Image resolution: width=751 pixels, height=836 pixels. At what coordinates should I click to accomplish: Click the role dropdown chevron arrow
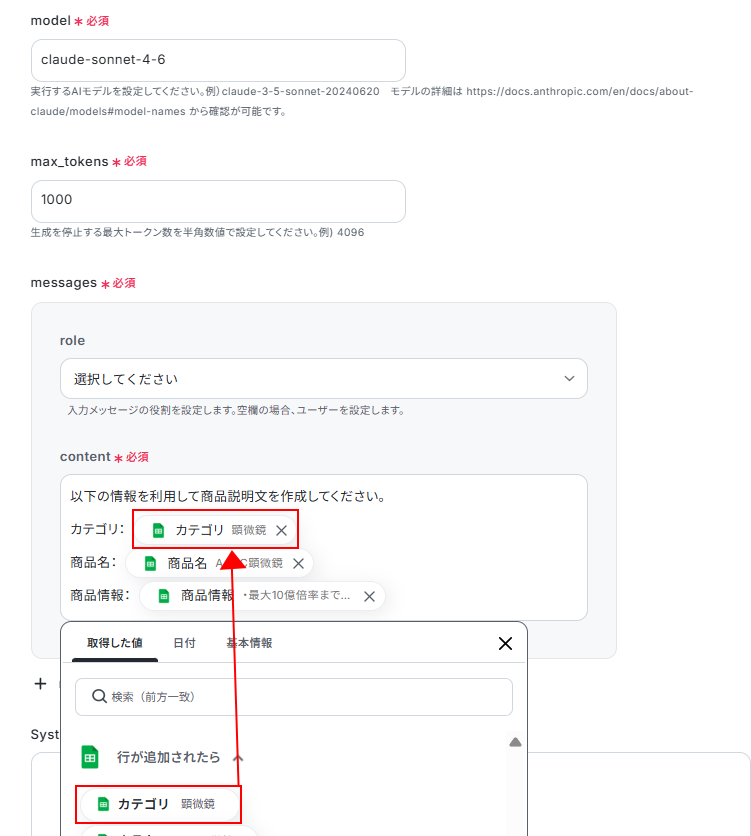[x=569, y=379]
